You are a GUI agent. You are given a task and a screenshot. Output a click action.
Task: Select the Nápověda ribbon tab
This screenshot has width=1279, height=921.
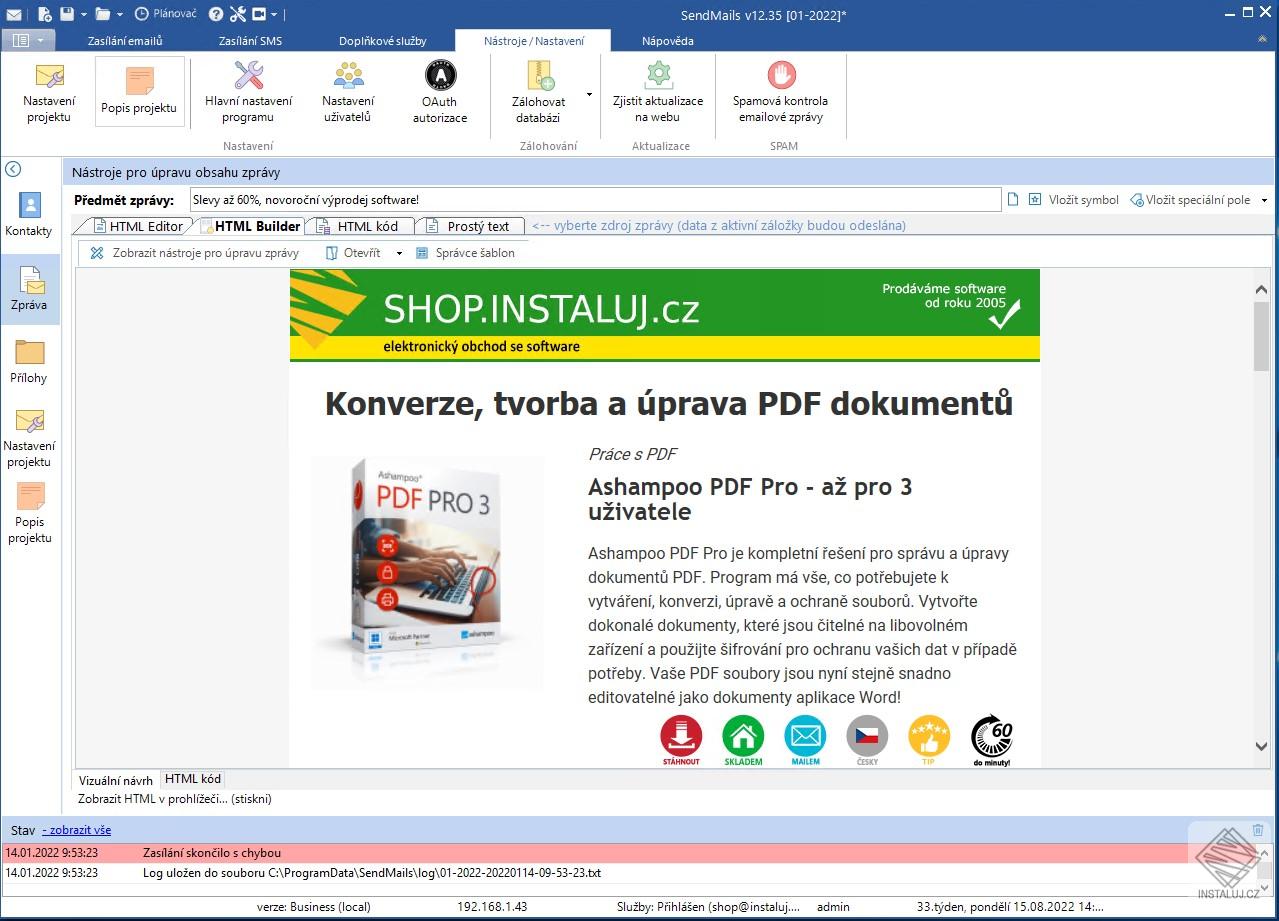[x=668, y=41]
